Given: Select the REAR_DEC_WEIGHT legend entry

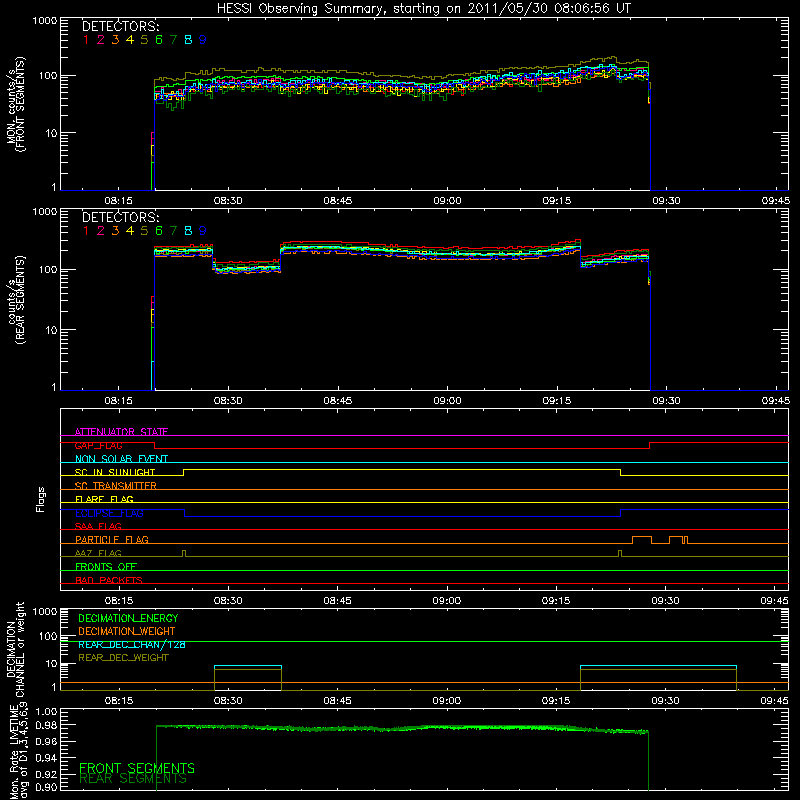Looking at the screenshot, I should [x=123, y=658].
